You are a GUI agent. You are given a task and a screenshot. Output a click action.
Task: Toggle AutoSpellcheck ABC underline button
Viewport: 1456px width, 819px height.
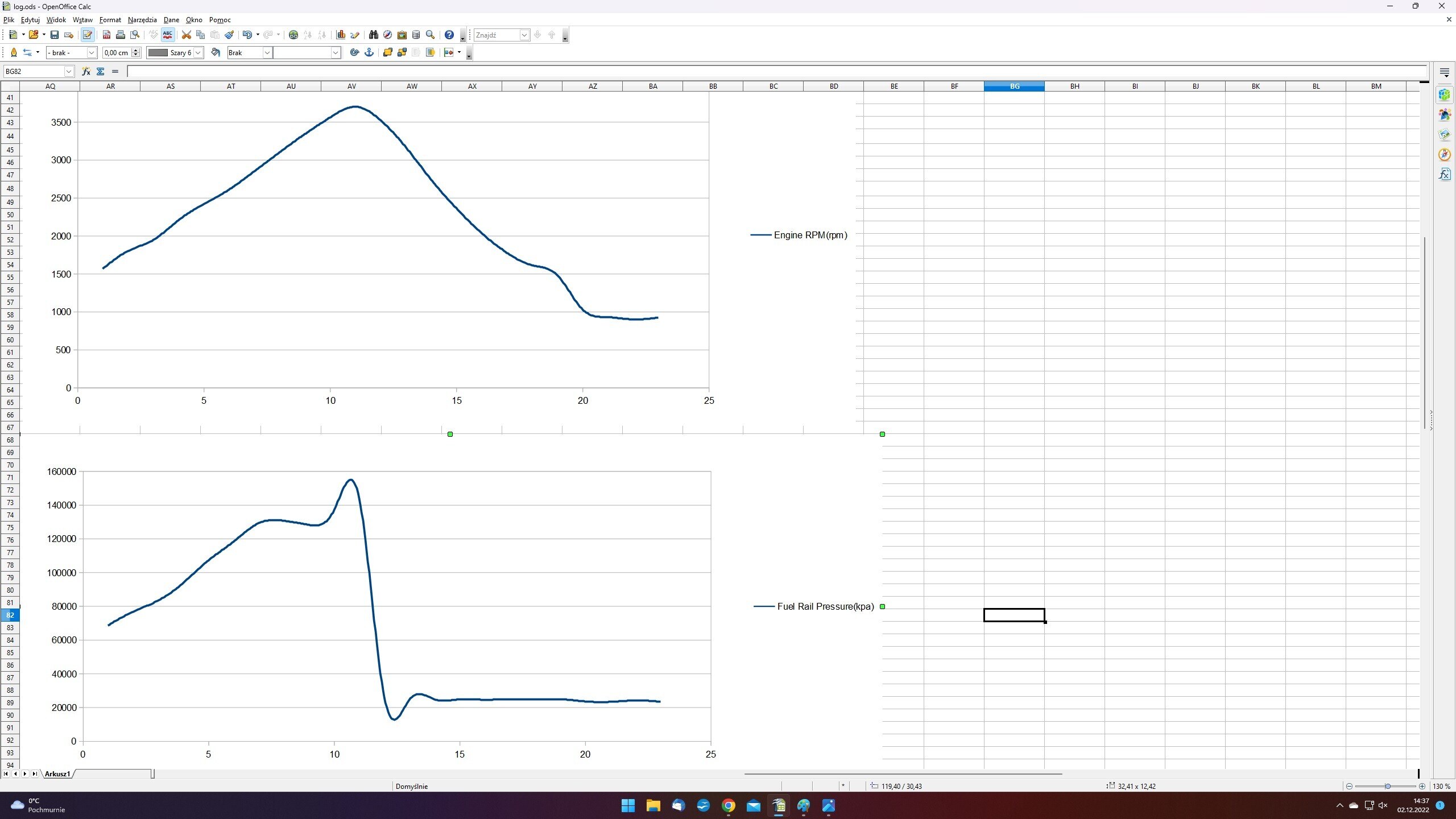168,35
